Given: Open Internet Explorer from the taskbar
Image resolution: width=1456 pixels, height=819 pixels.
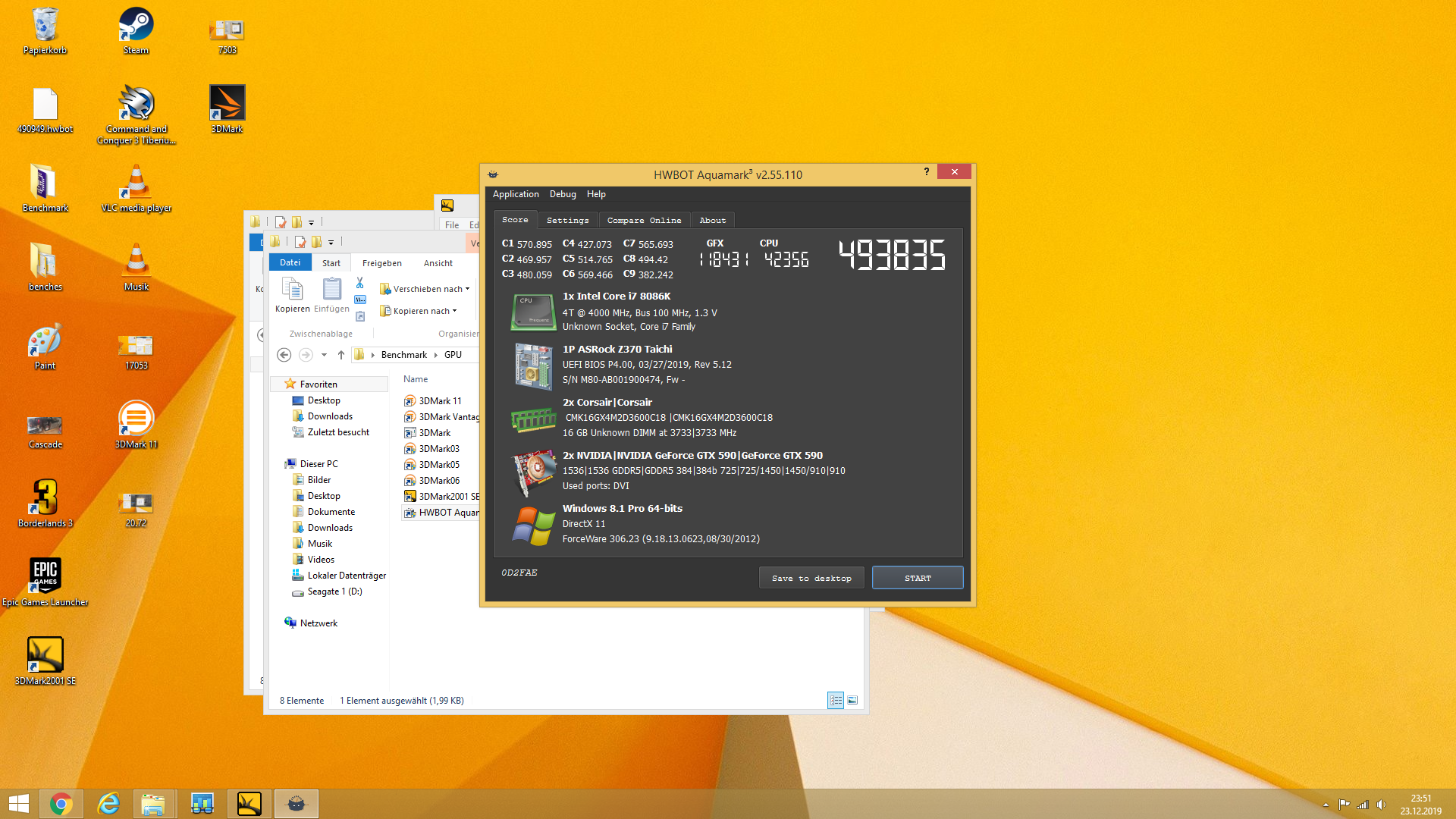Looking at the screenshot, I should tap(108, 804).
